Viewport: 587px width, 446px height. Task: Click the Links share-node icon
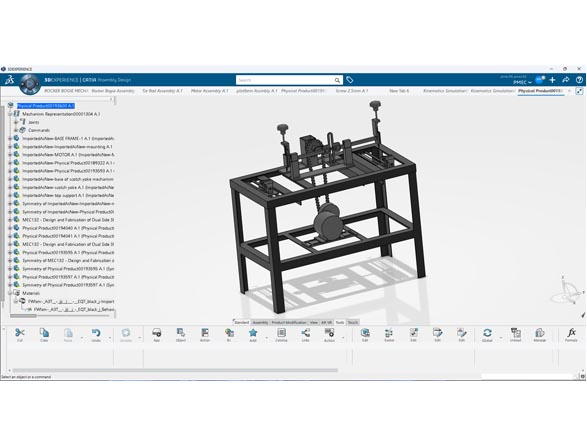(305, 333)
